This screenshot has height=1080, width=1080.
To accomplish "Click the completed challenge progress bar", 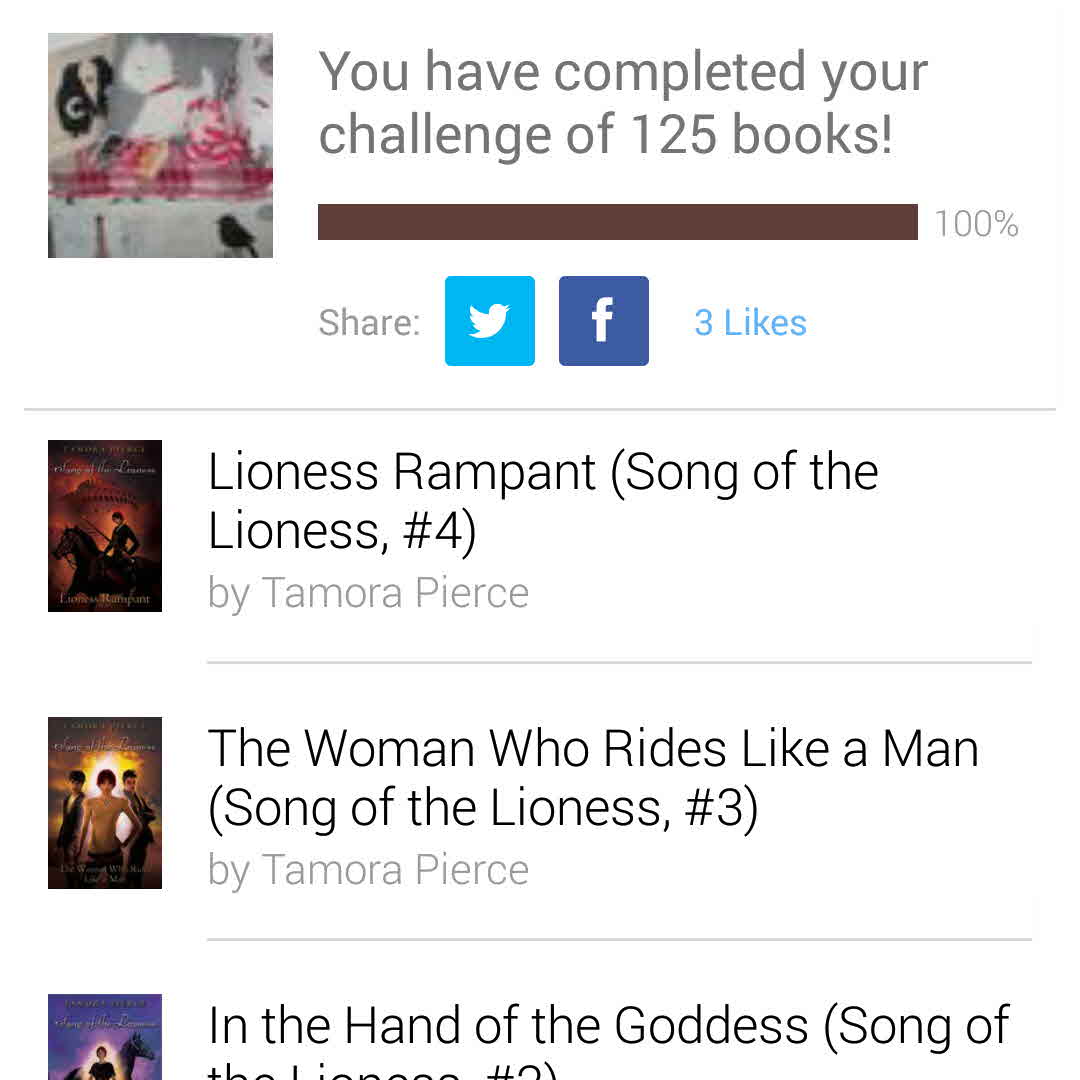I will (617, 222).
